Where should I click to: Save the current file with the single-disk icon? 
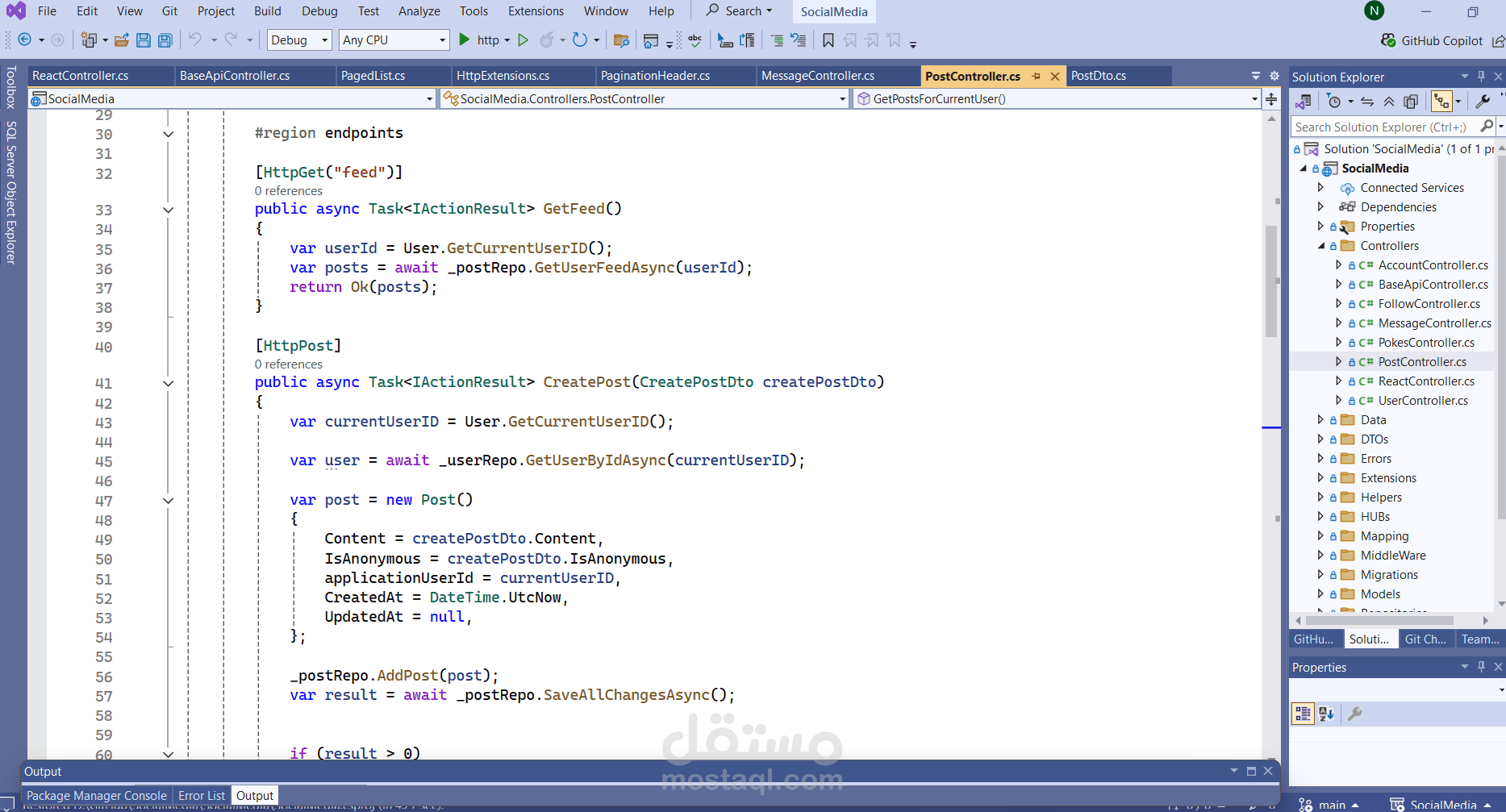(x=144, y=40)
